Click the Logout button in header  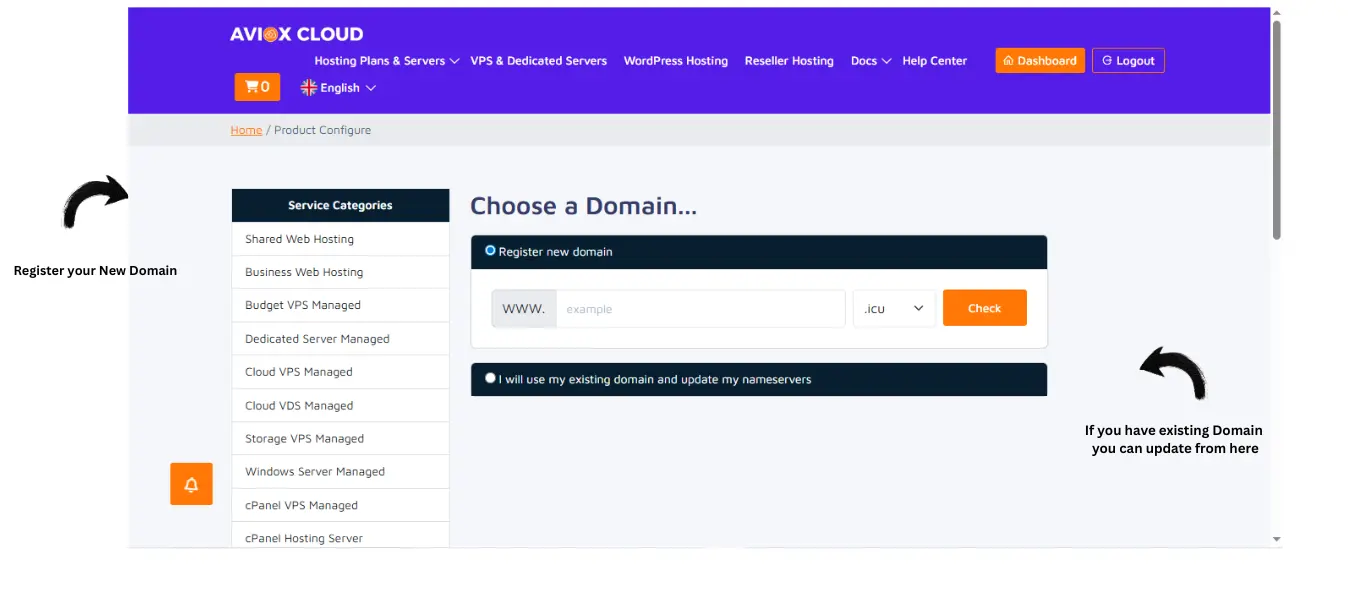point(1127,61)
